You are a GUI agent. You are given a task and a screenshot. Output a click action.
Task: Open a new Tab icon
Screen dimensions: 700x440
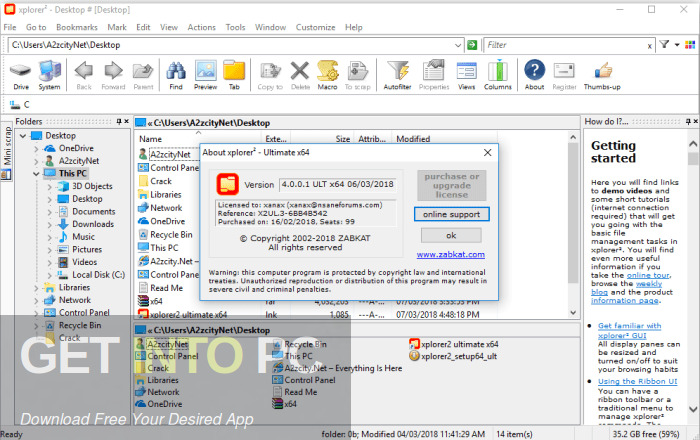[x=234, y=75]
